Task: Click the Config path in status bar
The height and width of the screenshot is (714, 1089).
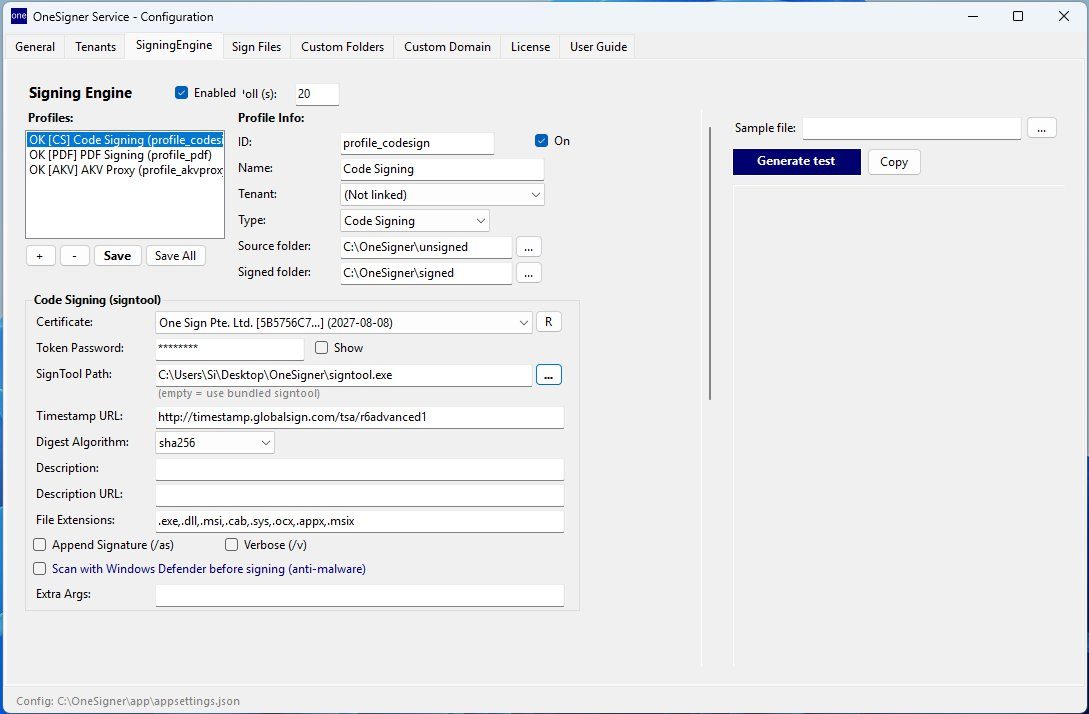Action: pos(128,701)
